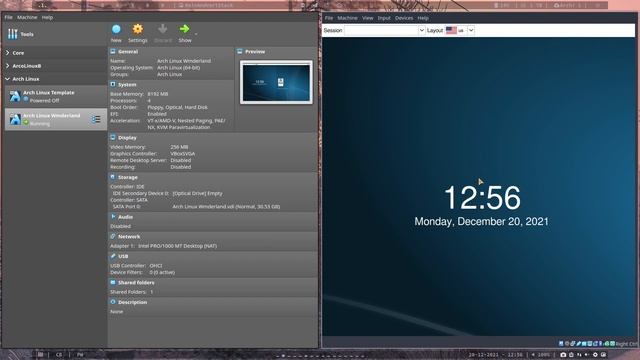Select the Tools icon in VirtualBox Manager
Screen dimensions: 640x360
(13, 34)
